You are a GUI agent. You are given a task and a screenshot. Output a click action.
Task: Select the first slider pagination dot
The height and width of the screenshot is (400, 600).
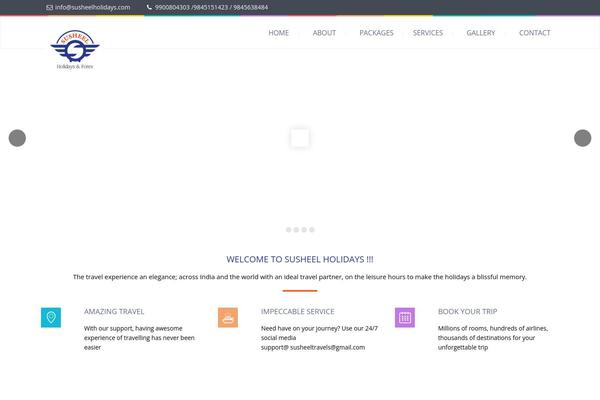[289, 230]
